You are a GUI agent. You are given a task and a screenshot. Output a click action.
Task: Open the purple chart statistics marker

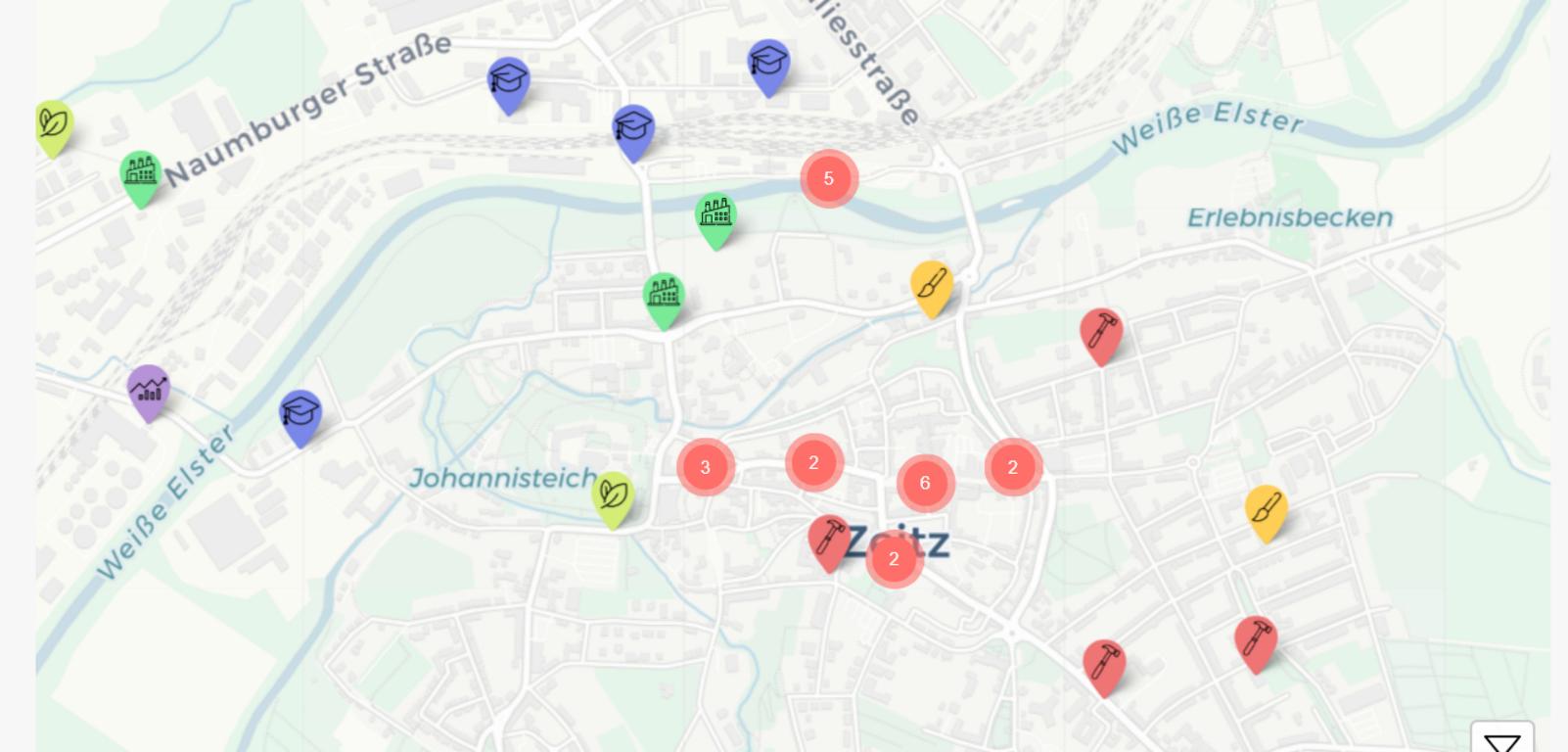(149, 393)
